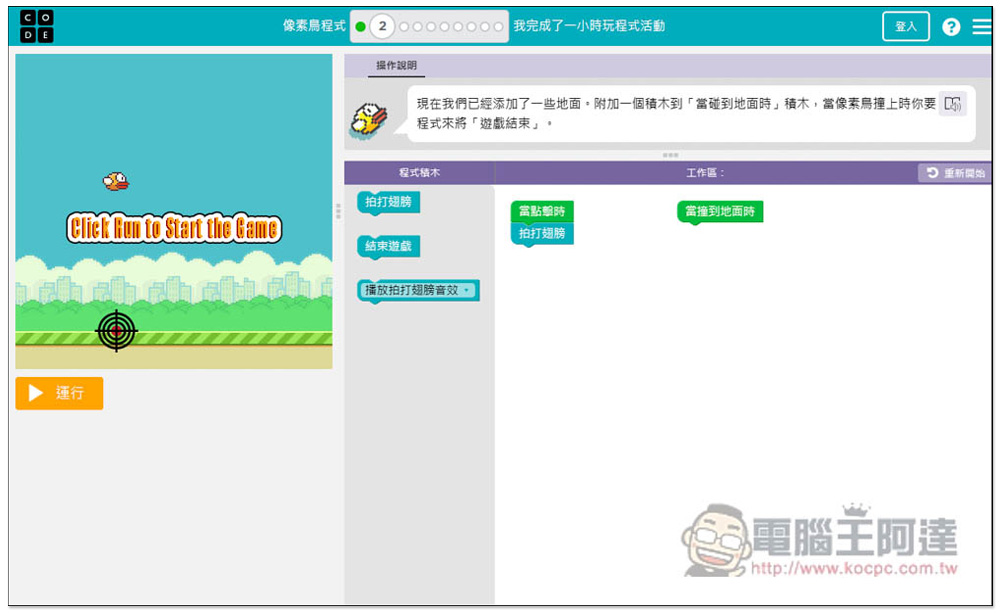Click the 我完成了一小時玩程式活動 link

coord(589,26)
